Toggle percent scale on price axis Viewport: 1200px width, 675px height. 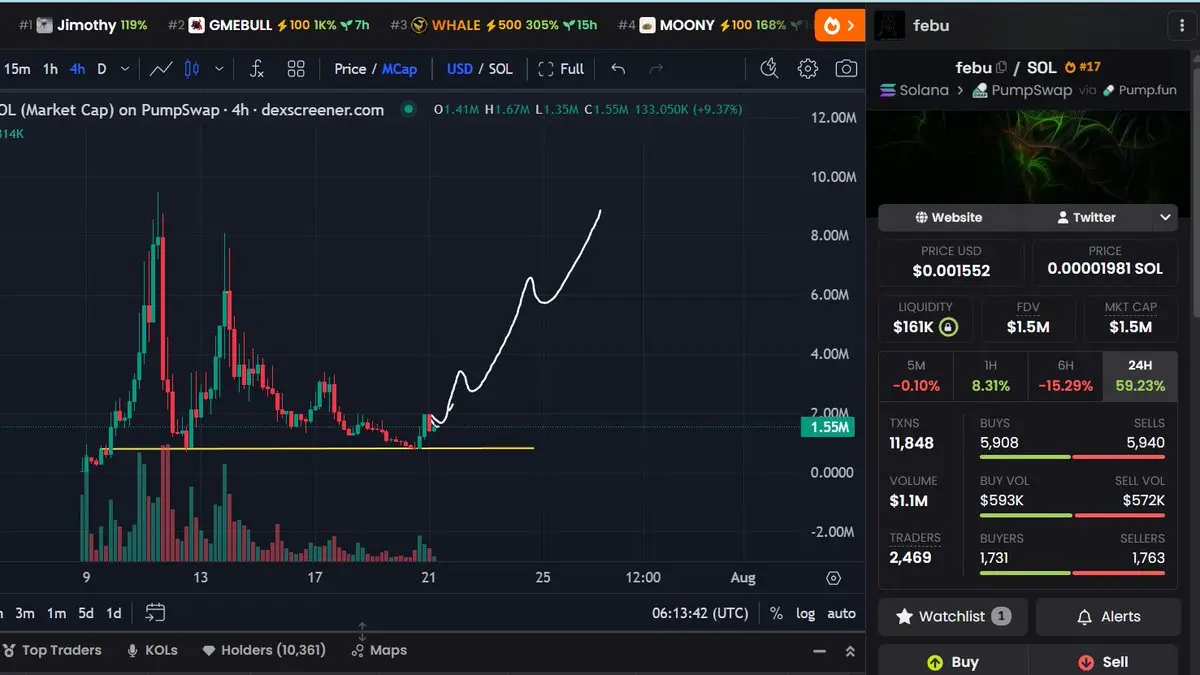tap(776, 613)
